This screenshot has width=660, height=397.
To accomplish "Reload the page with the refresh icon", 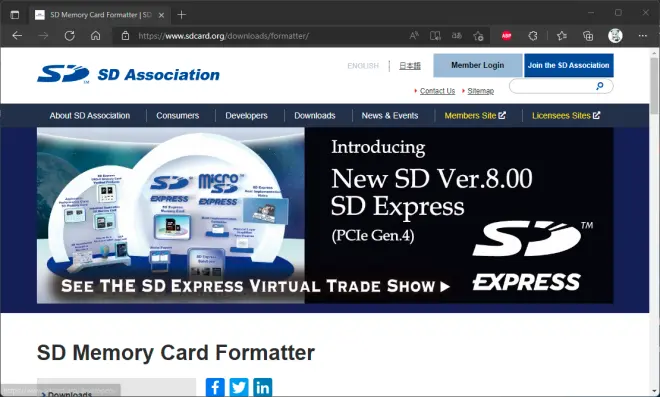I will pos(69,36).
